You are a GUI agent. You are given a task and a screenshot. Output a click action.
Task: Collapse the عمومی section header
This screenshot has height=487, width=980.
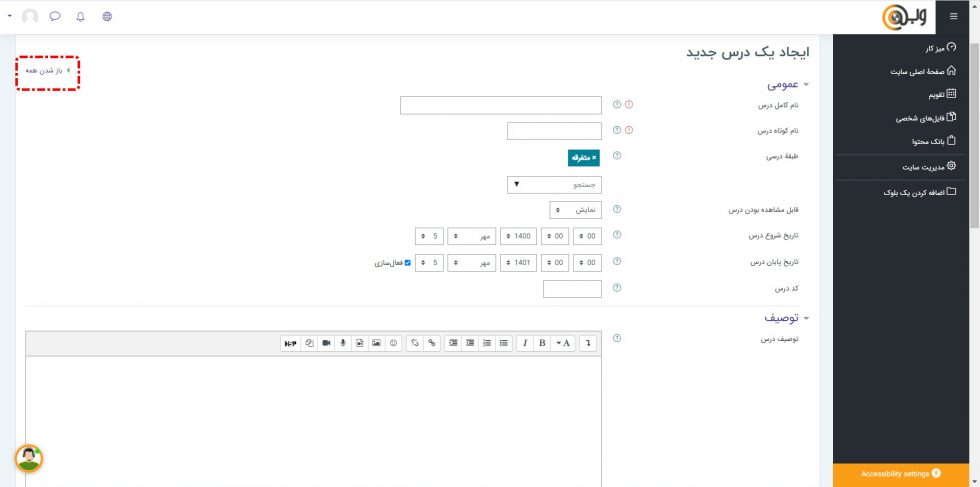coord(789,86)
